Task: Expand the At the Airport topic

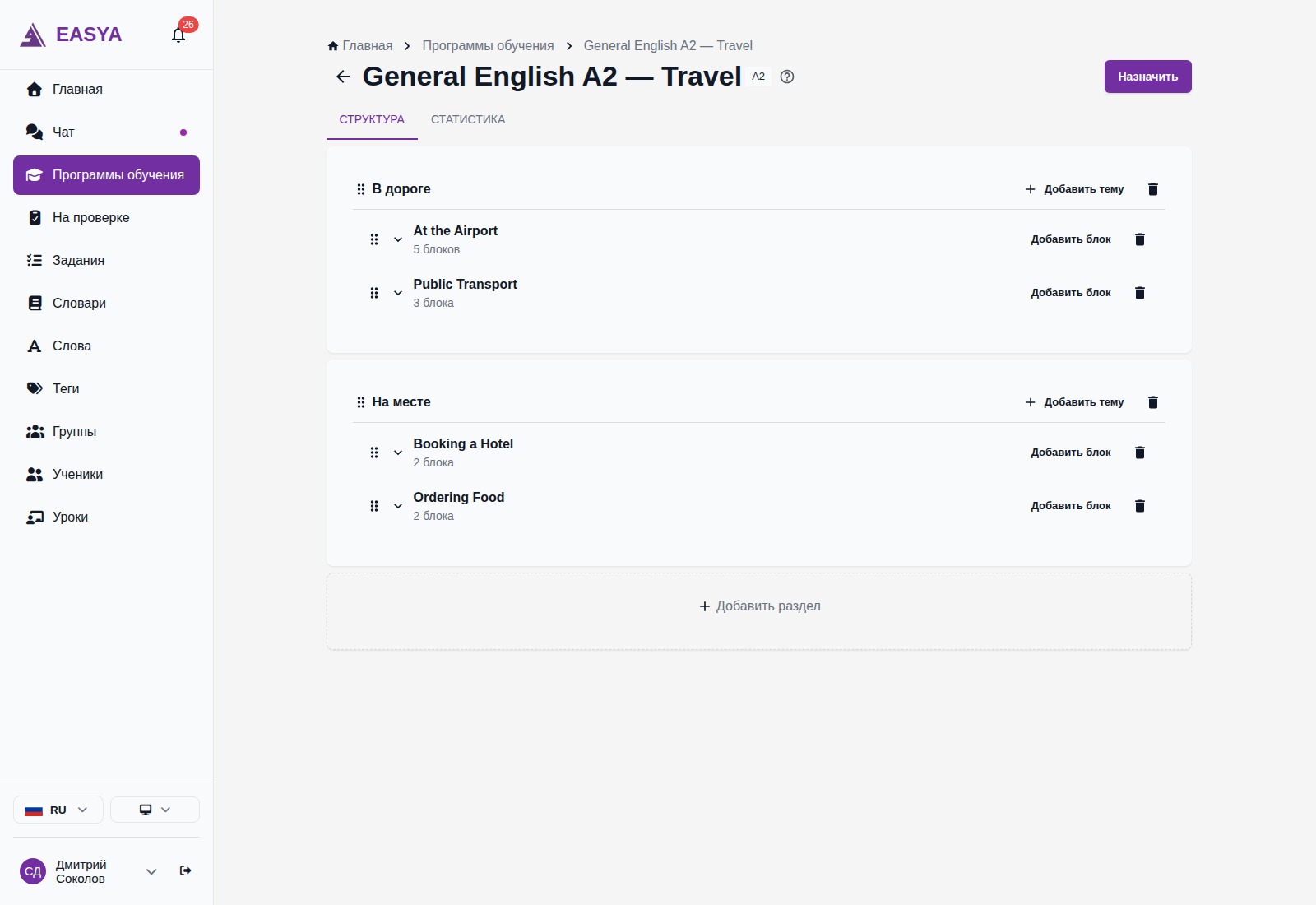Action: 398,239
